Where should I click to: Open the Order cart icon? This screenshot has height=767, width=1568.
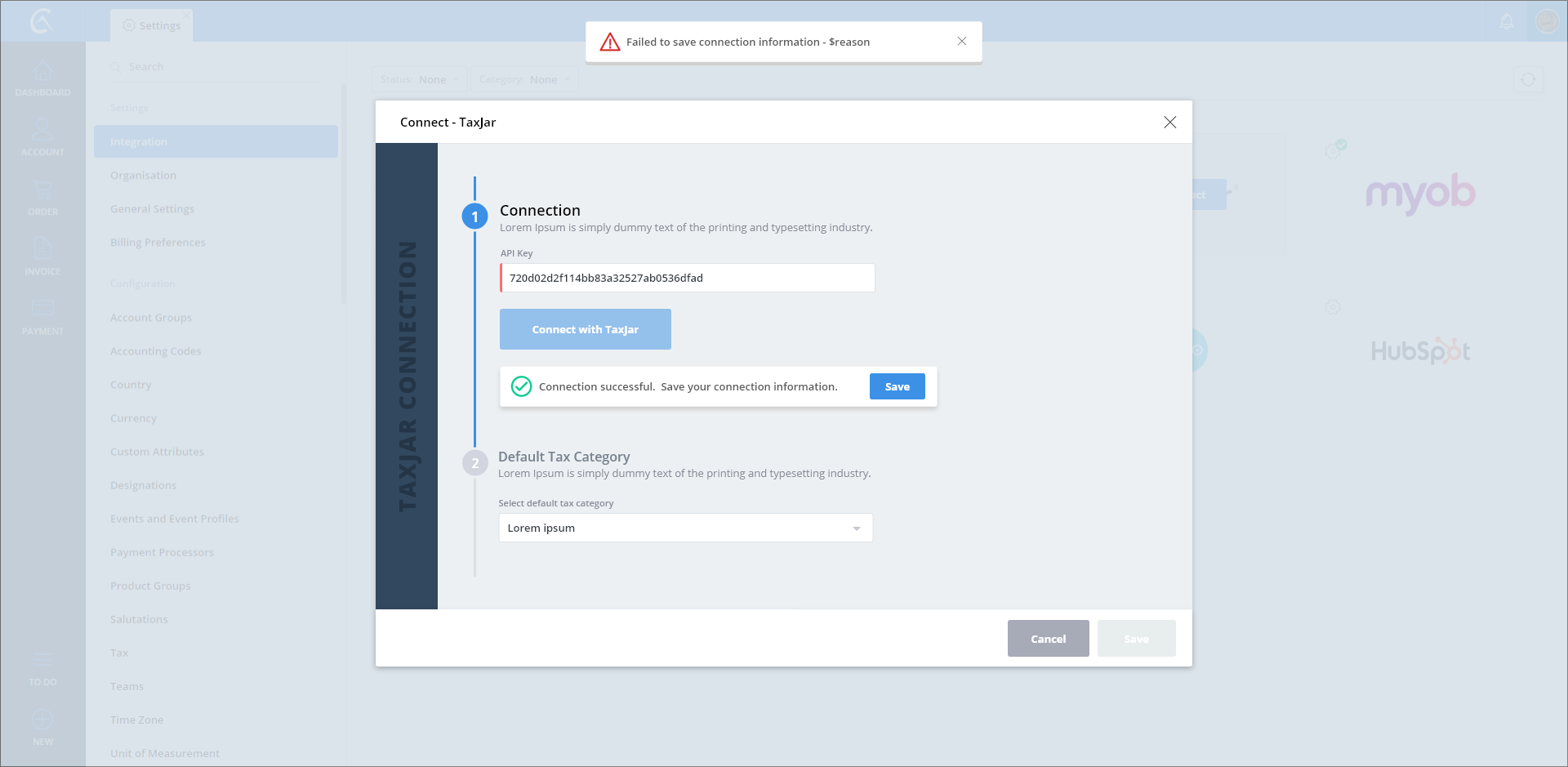pos(42,191)
